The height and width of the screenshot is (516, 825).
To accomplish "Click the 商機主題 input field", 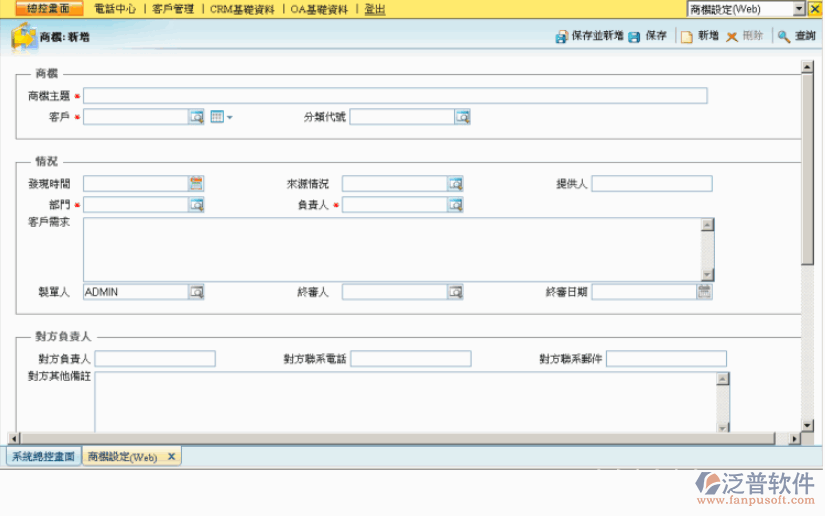I will pyautogui.click(x=395, y=96).
